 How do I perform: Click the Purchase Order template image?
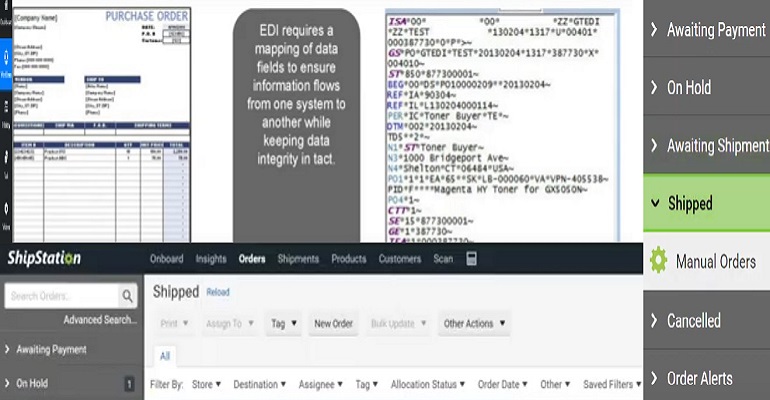[102, 125]
